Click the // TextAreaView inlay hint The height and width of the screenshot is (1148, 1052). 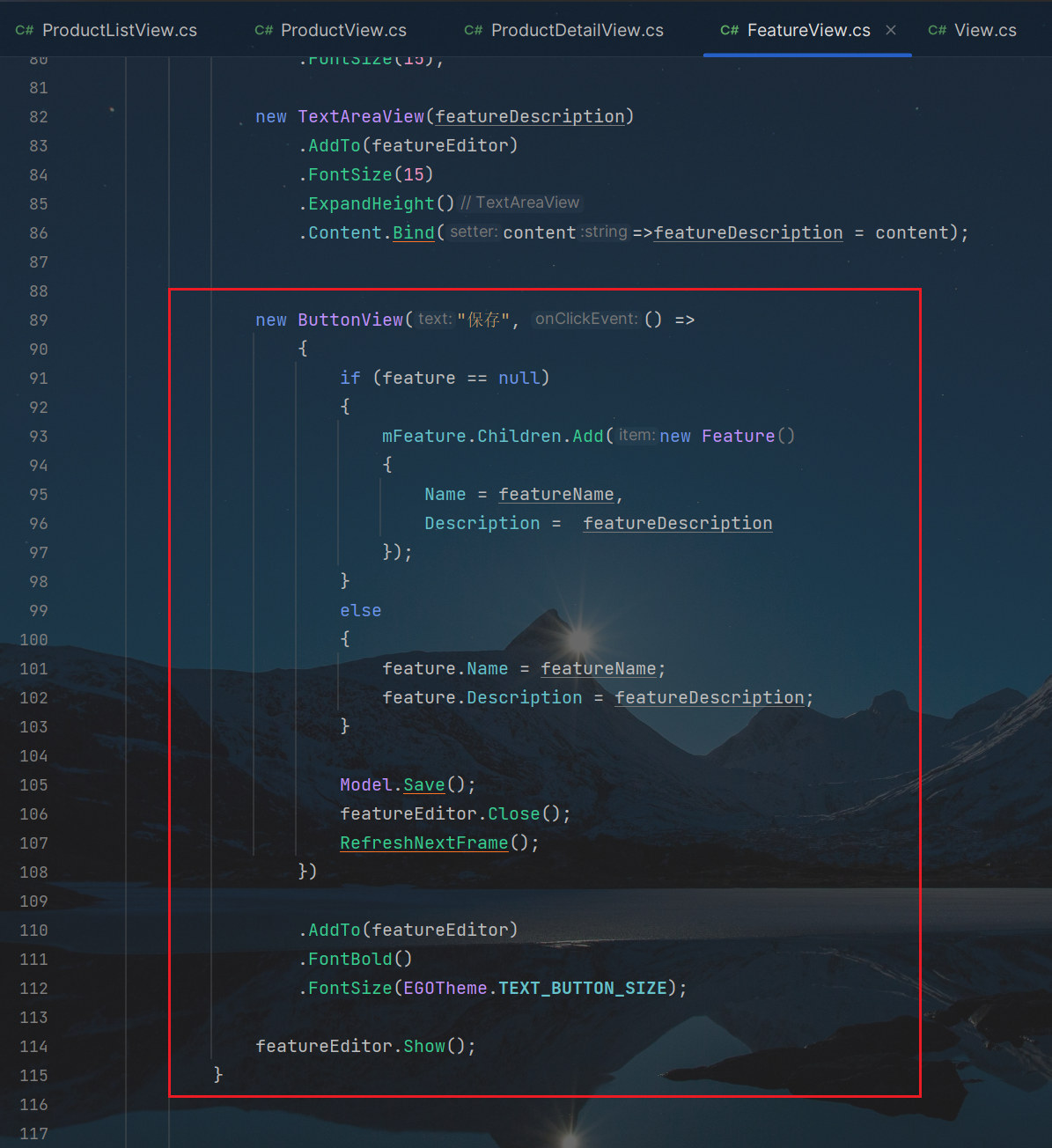[520, 203]
